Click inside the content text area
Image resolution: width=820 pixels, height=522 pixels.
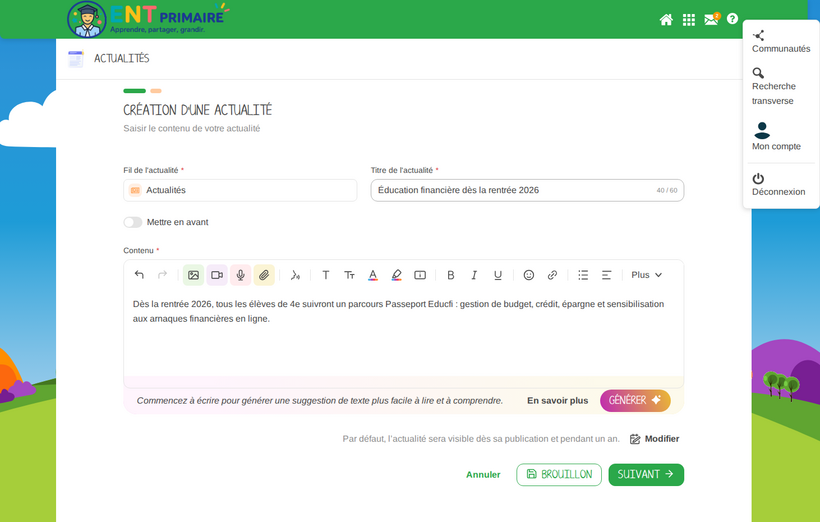click(403, 337)
